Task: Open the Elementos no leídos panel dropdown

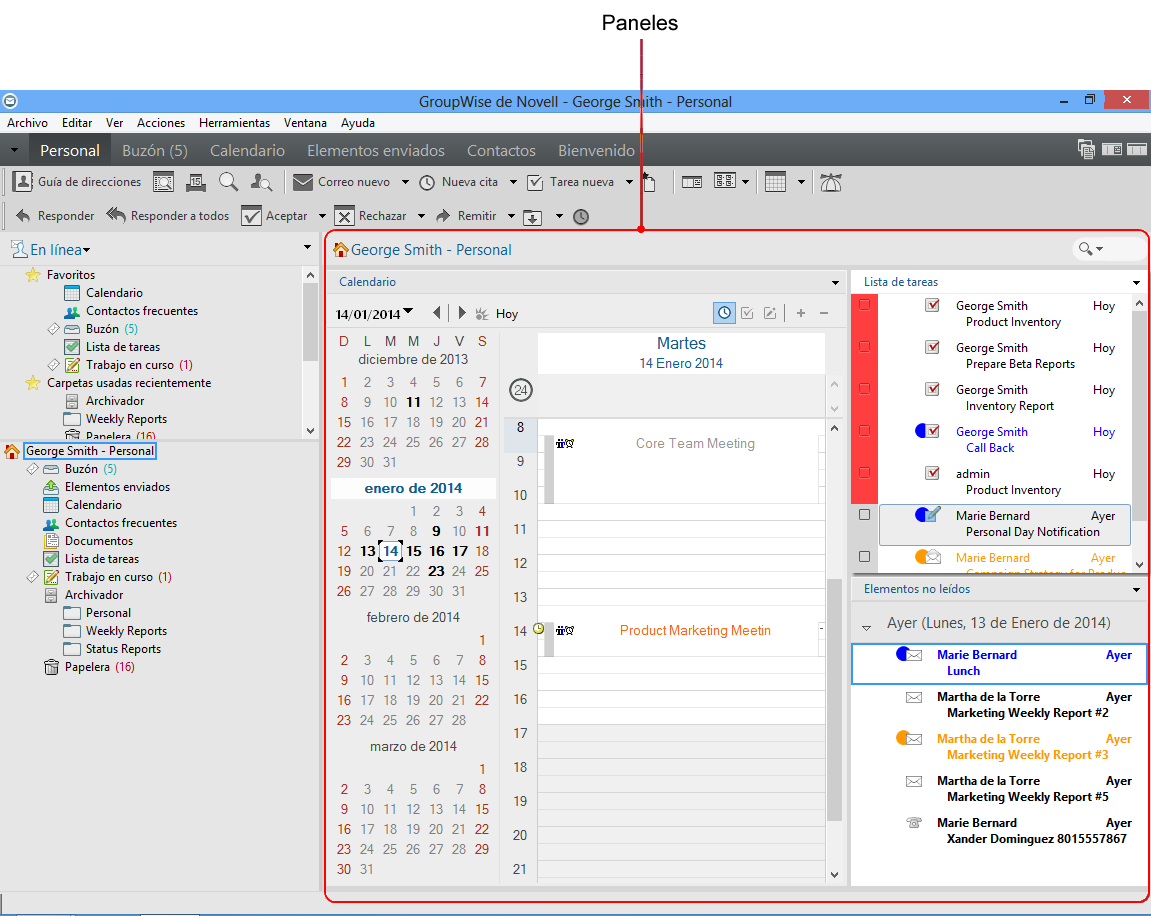Action: point(1136,589)
